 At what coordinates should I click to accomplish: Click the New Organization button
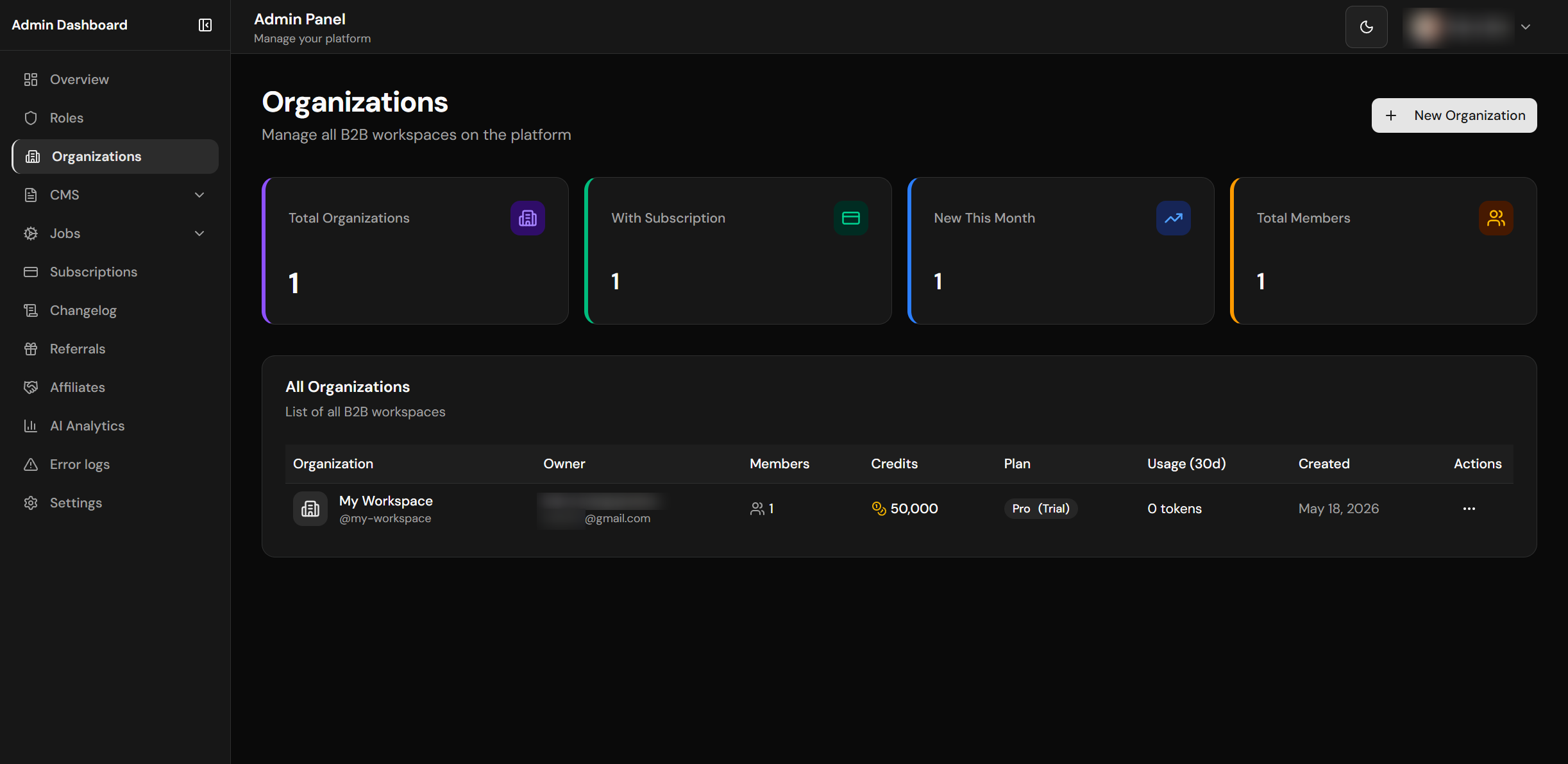coord(1454,115)
